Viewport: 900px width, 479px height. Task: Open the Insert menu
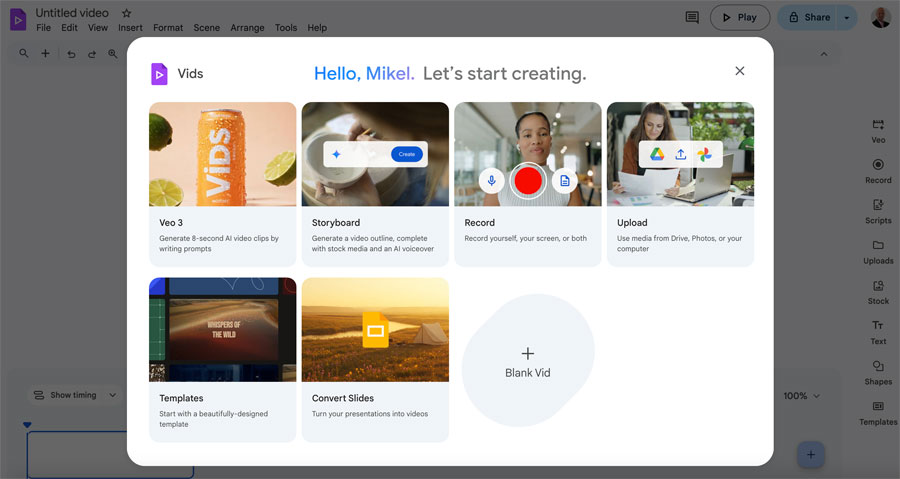(x=130, y=28)
